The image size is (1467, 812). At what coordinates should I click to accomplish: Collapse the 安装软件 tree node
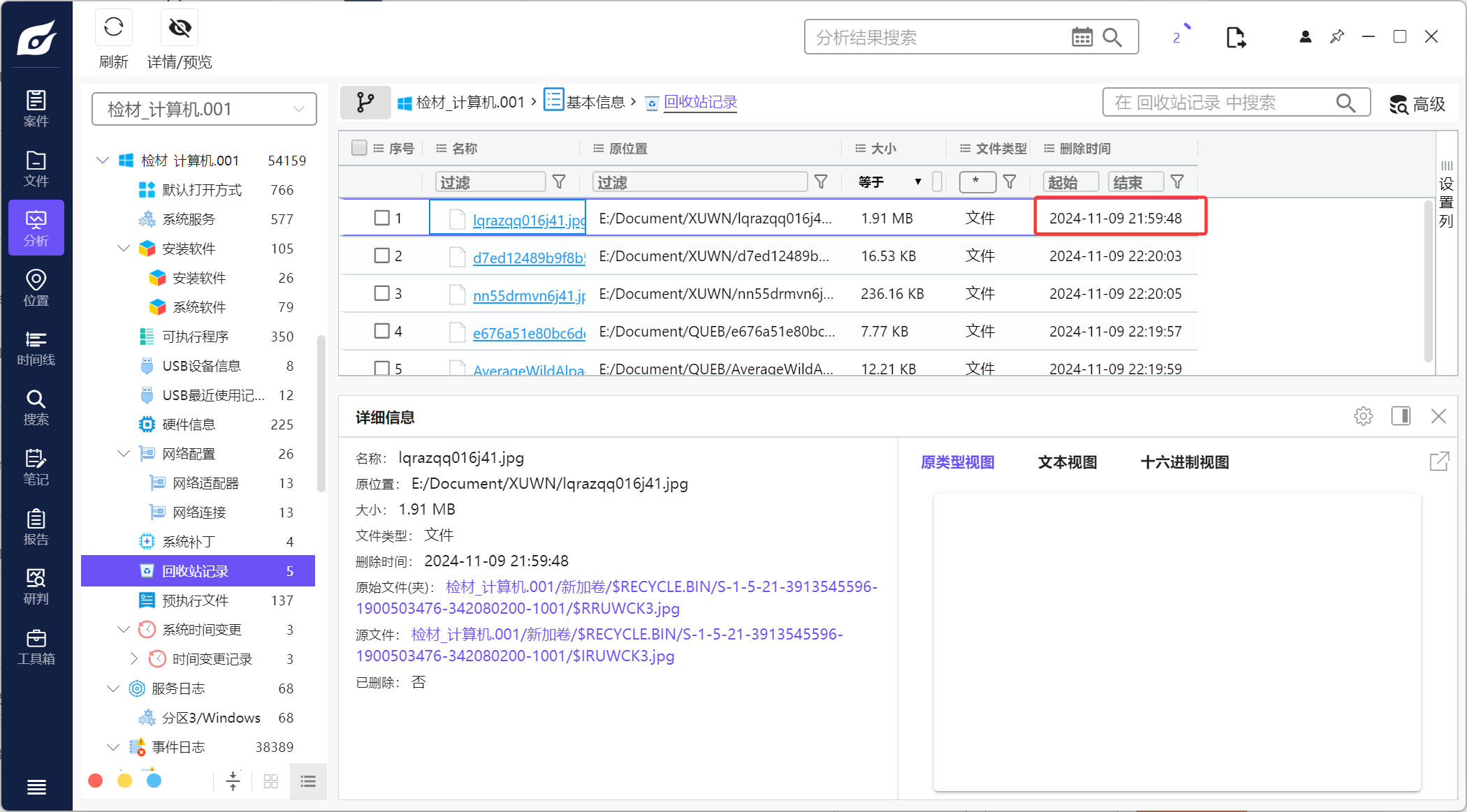pyautogui.click(x=124, y=249)
